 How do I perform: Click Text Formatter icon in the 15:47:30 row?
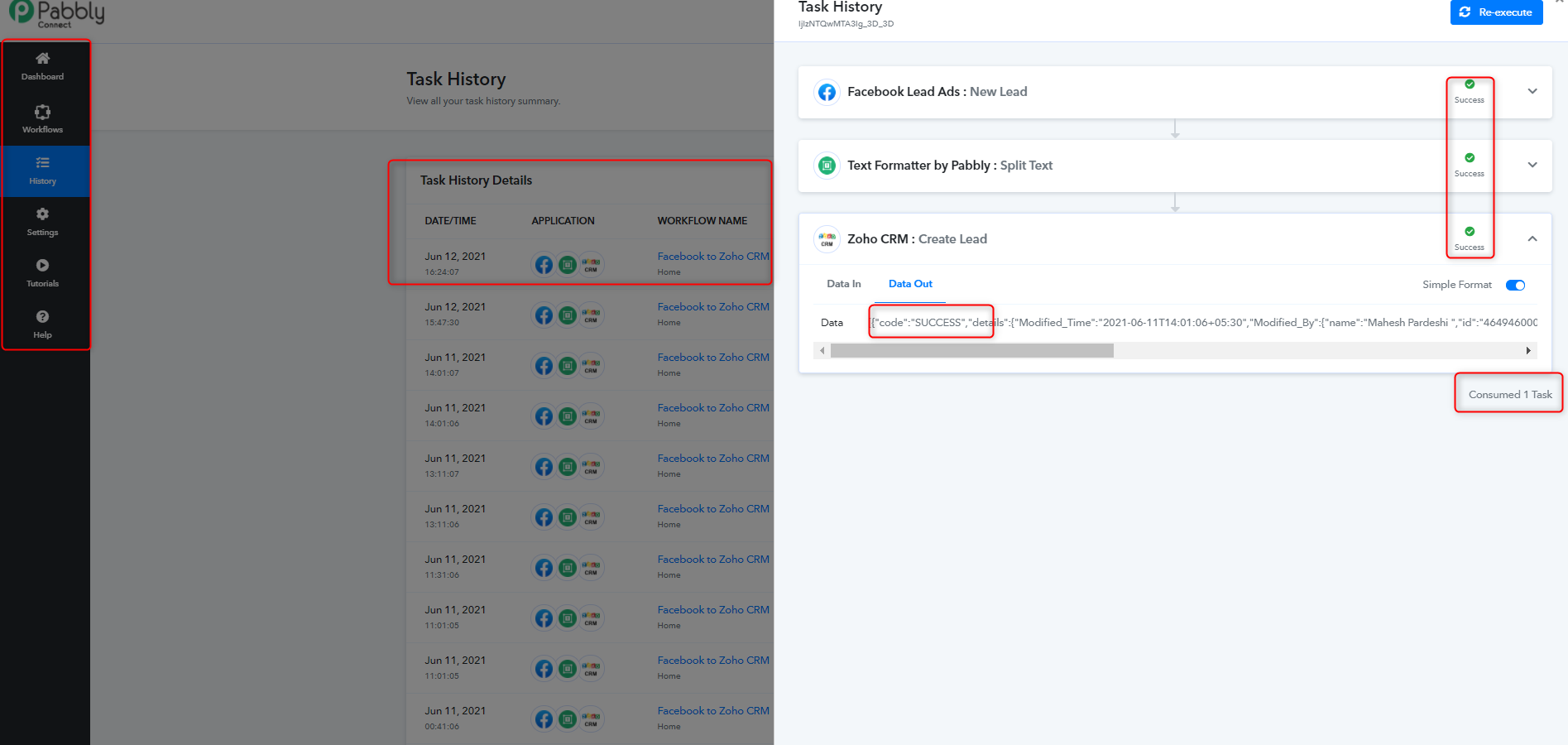coord(568,315)
